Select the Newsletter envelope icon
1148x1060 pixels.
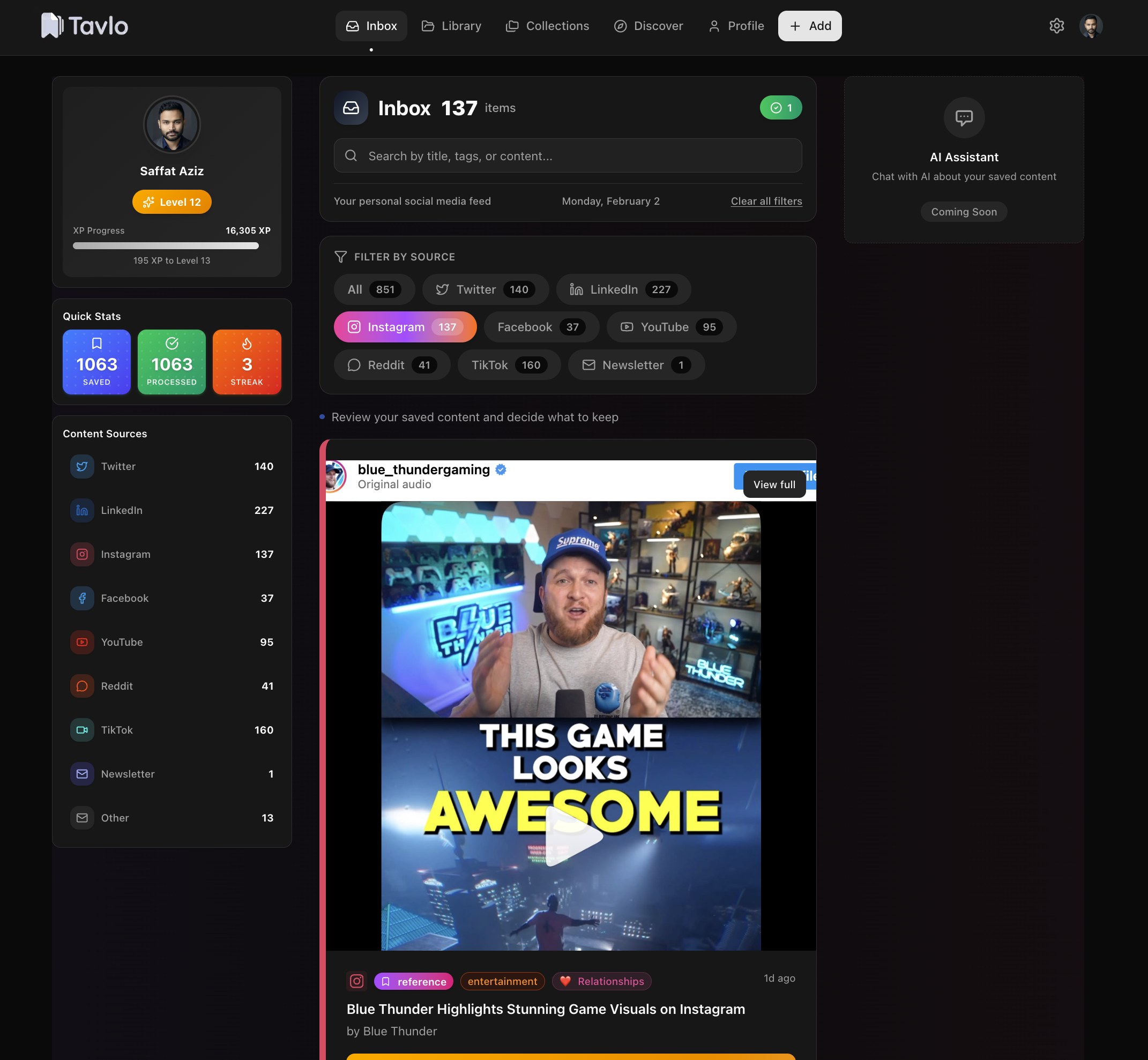pyautogui.click(x=82, y=774)
